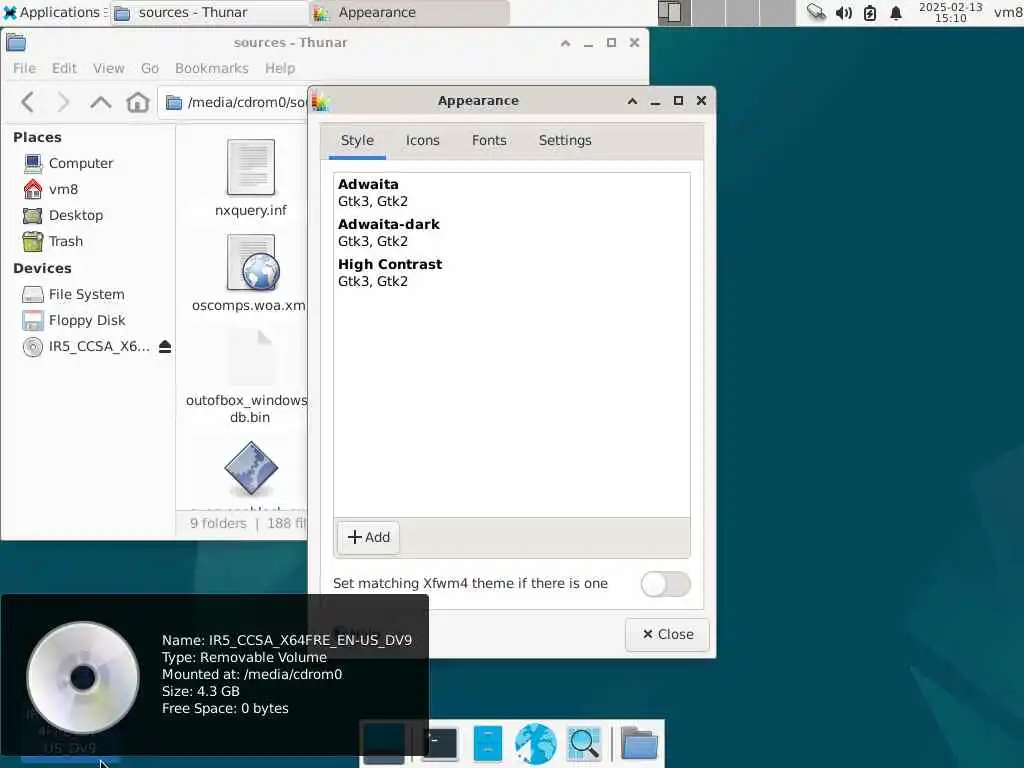Go back in Thunar navigation

point(27,103)
